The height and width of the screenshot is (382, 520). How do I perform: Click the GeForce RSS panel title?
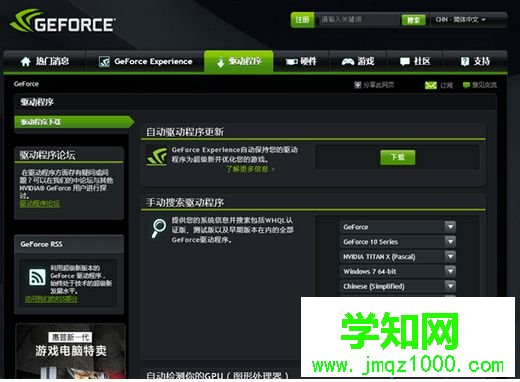pyautogui.click(x=41, y=244)
